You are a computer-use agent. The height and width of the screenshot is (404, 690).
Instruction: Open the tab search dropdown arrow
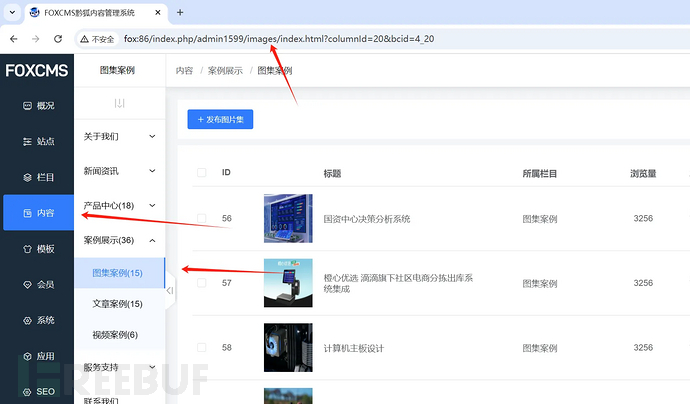(12, 12)
